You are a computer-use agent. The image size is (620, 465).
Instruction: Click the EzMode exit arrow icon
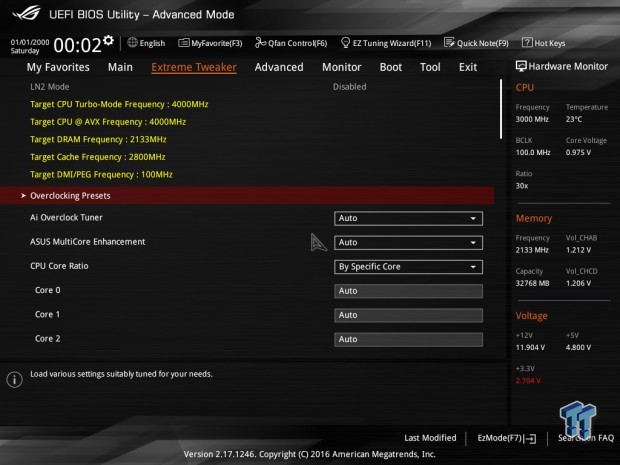point(531,439)
